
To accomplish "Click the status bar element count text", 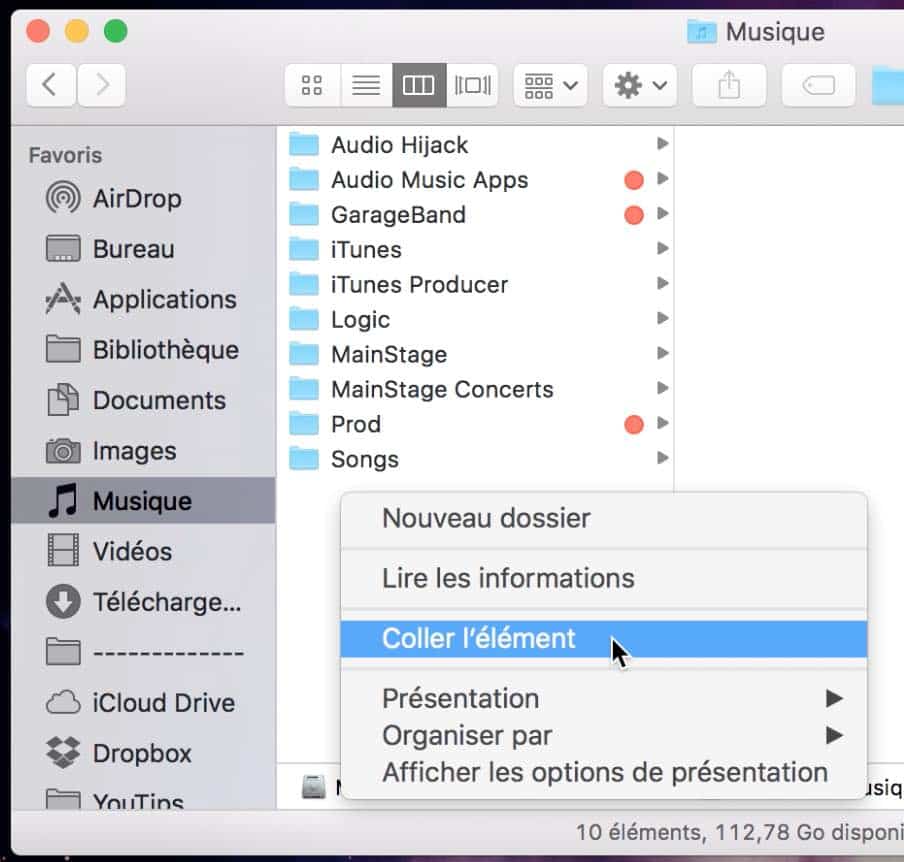I will [x=739, y=833].
